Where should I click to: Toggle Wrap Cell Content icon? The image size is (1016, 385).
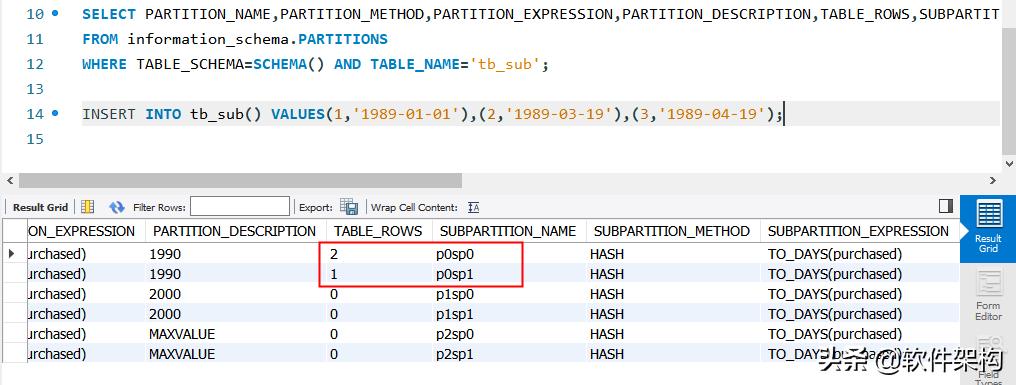point(474,207)
